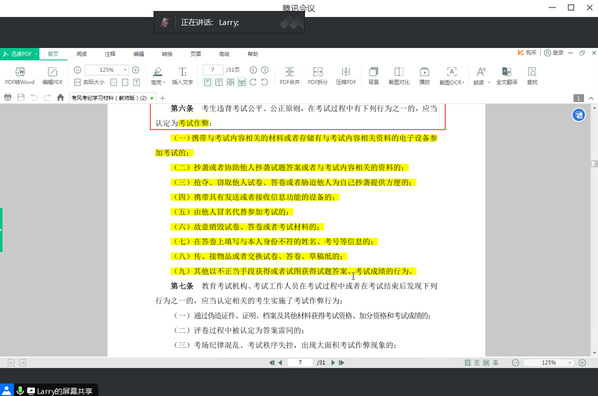The image size is (598, 396).
Task: Unmute Larry's microphone in meeting banner
Action: [x=165, y=23]
